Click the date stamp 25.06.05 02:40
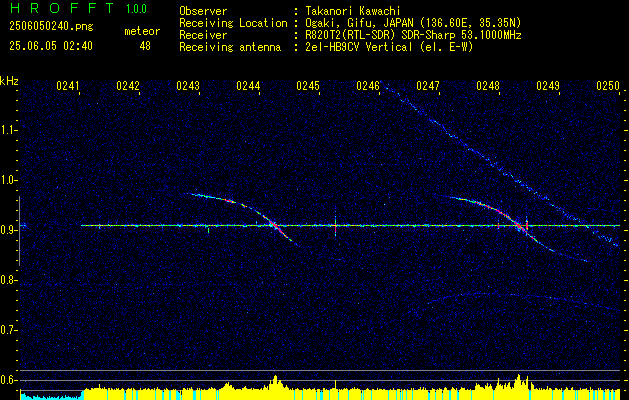This screenshot has height=400, width=629. click(x=51, y=46)
